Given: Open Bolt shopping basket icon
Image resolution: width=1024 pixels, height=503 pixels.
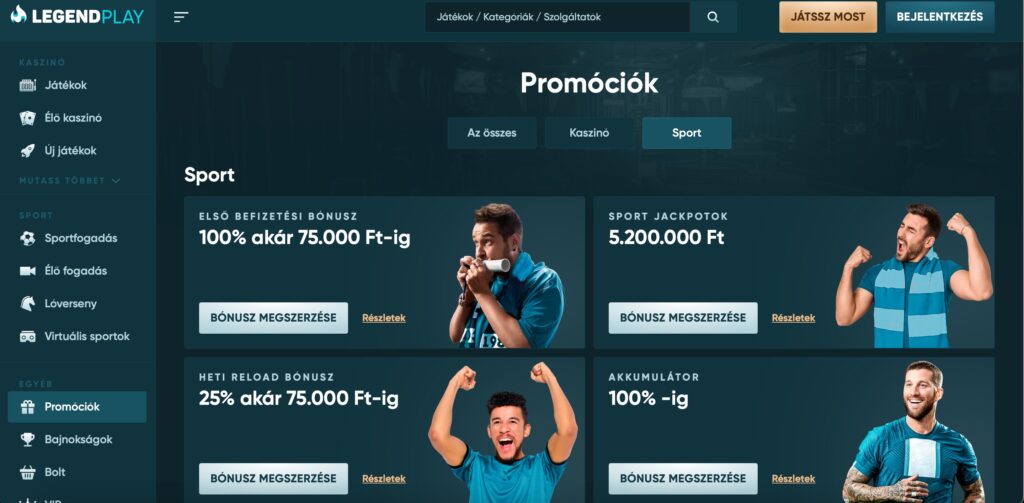Looking at the screenshot, I should [27, 472].
